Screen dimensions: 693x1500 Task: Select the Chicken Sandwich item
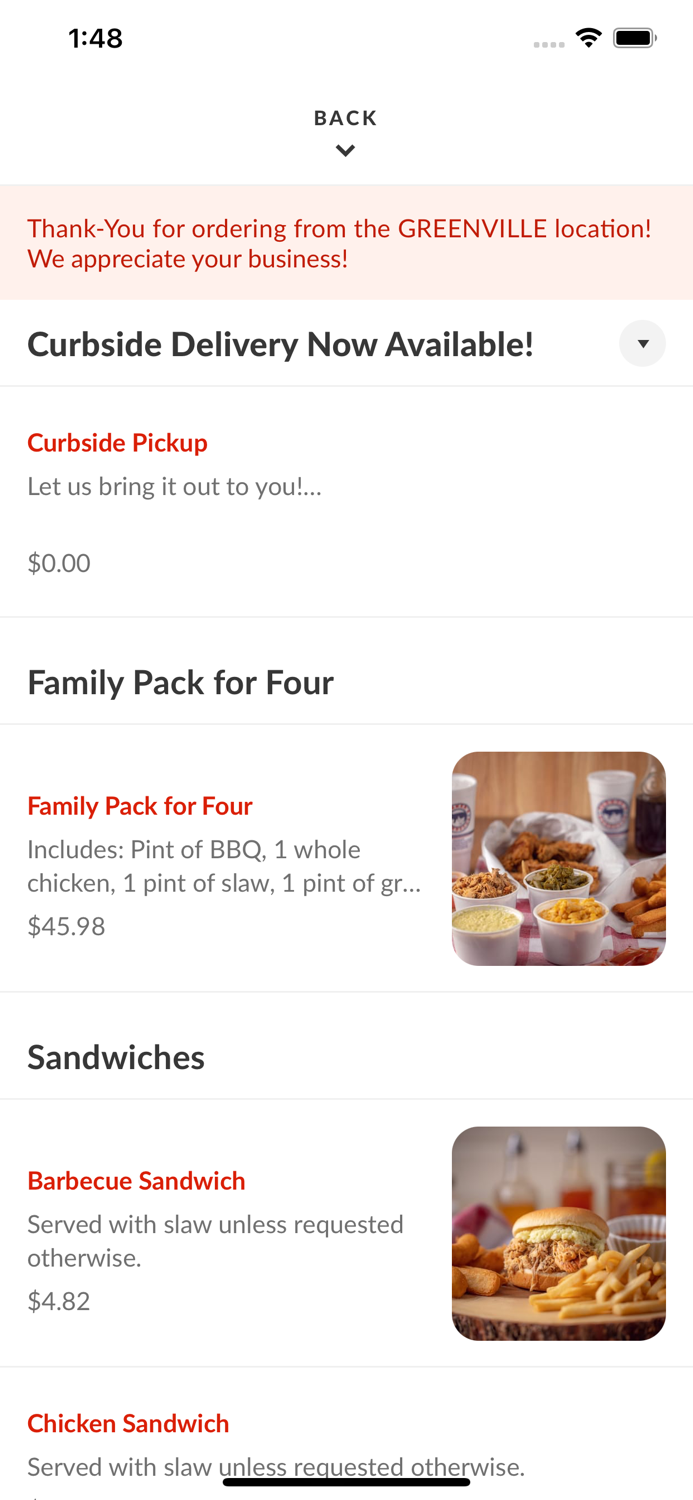tap(128, 1423)
